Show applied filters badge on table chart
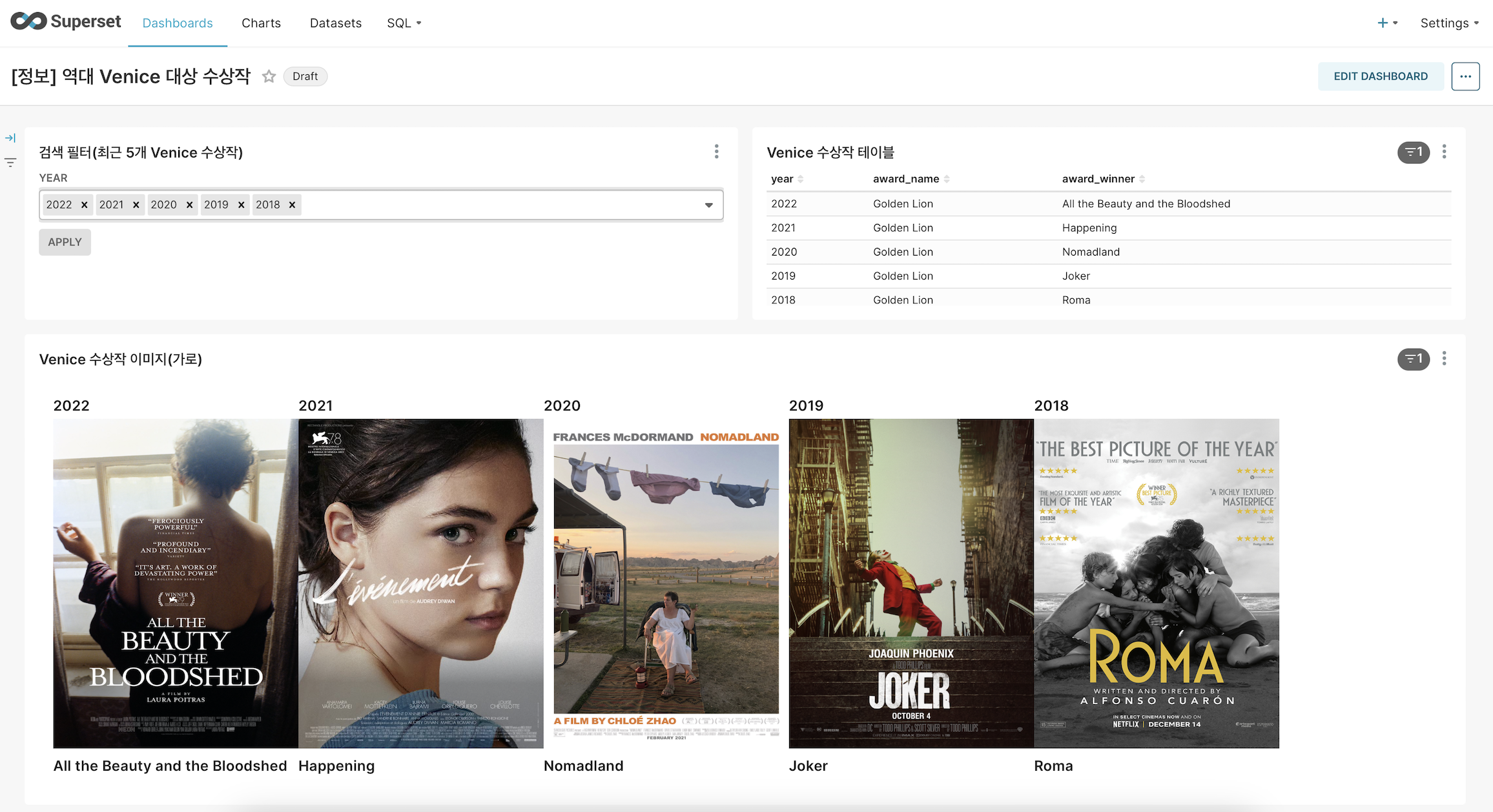Screen dimensions: 1493x812 coord(1414,152)
